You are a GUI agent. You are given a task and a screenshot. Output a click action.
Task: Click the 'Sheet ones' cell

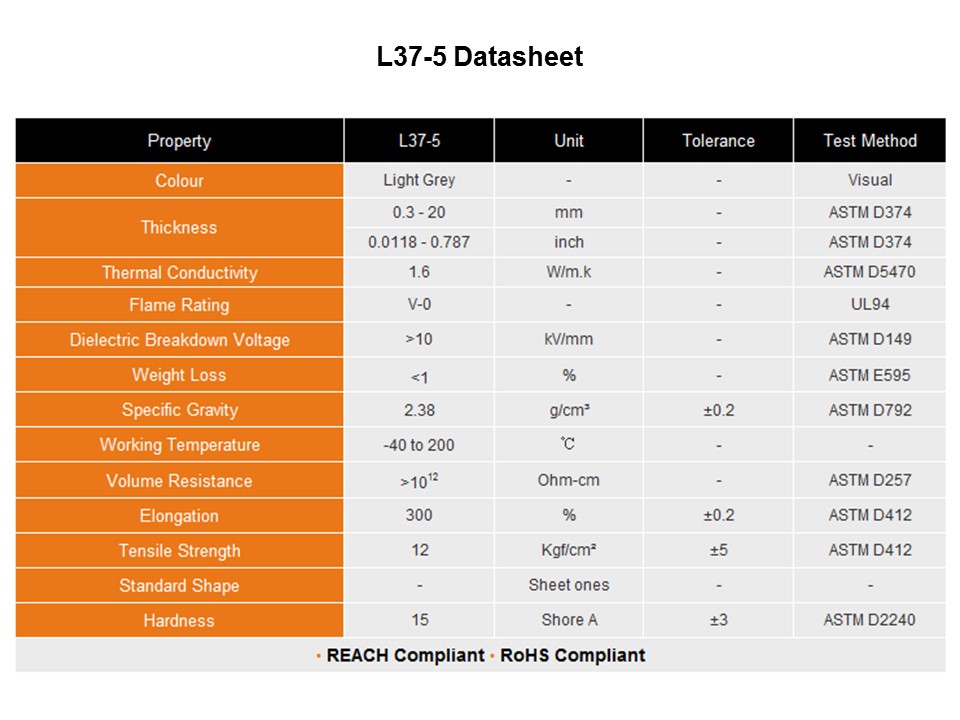569,585
